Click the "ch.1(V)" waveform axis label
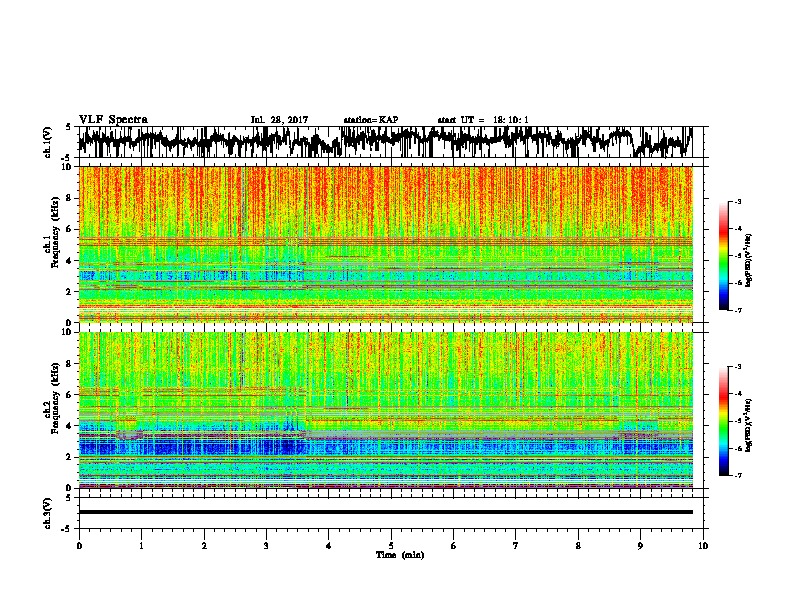 48,142
